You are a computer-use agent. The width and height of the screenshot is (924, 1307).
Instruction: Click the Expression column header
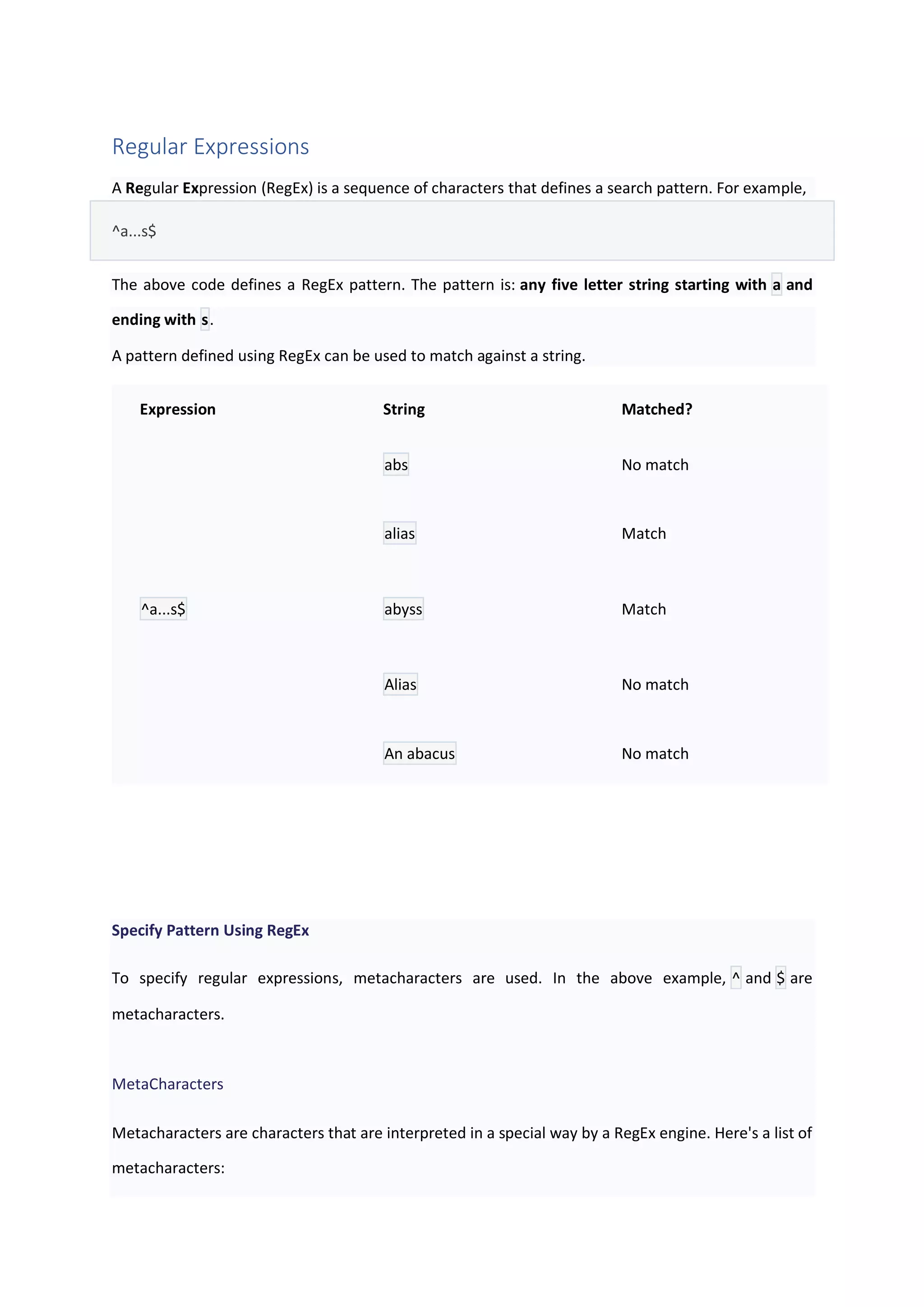(177, 409)
